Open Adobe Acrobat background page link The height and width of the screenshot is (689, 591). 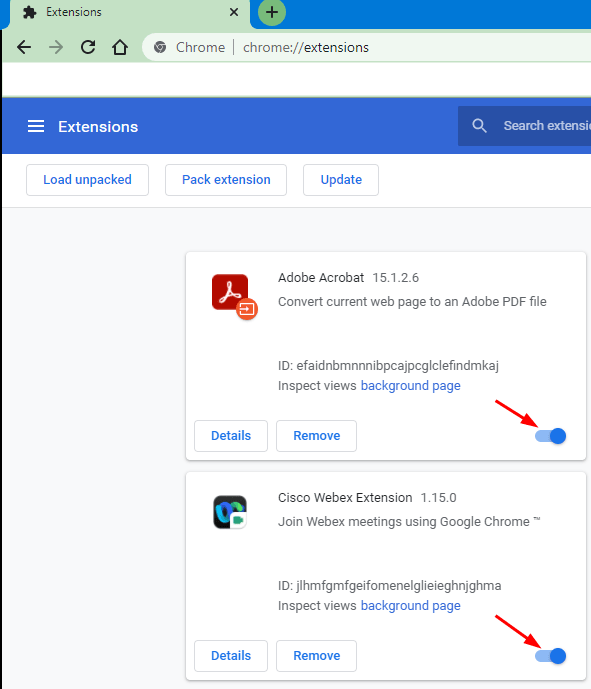[410, 385]
